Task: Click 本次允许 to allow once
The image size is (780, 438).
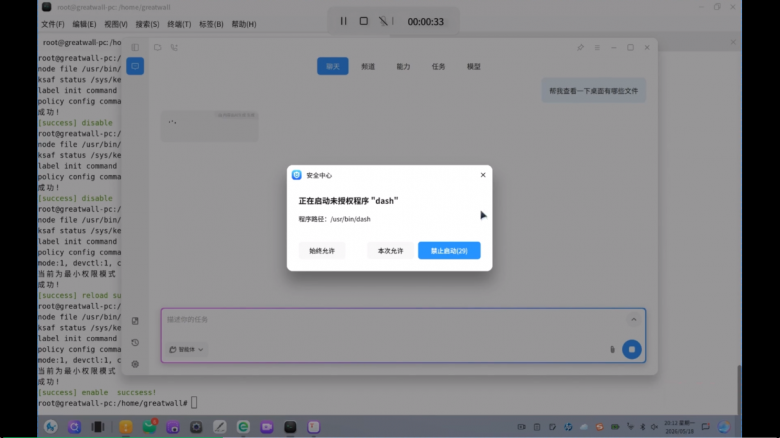Action: coord(390,251)
